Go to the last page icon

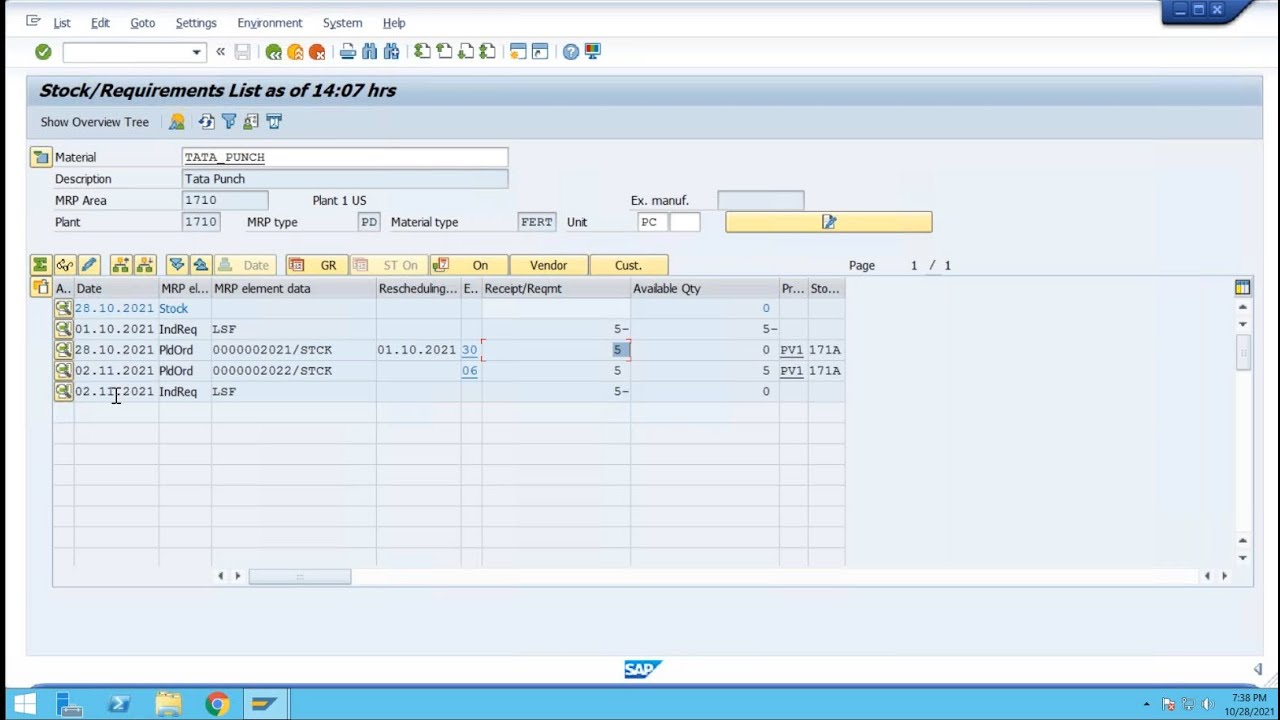pyautogui.click(x=488, y=52)
